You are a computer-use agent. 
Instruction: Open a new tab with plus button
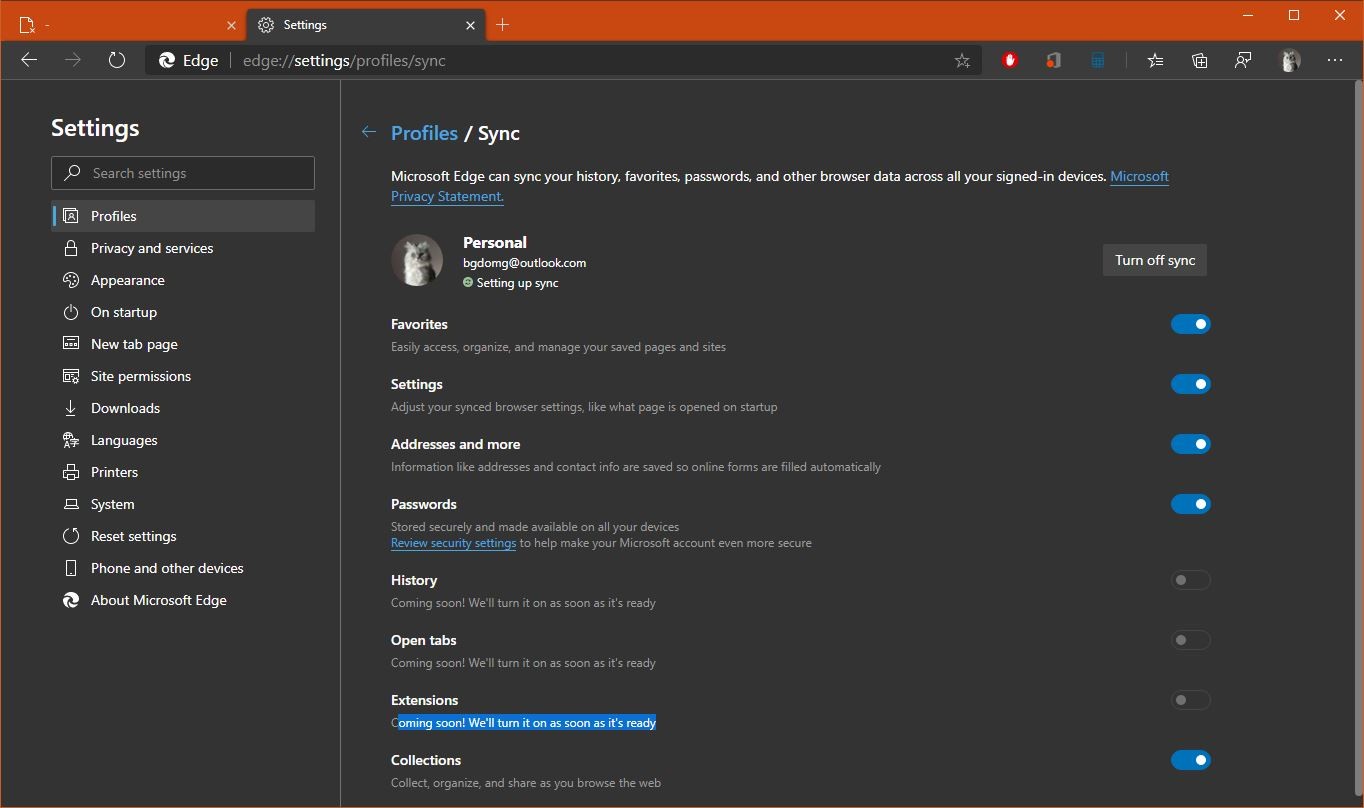point(502,25)
